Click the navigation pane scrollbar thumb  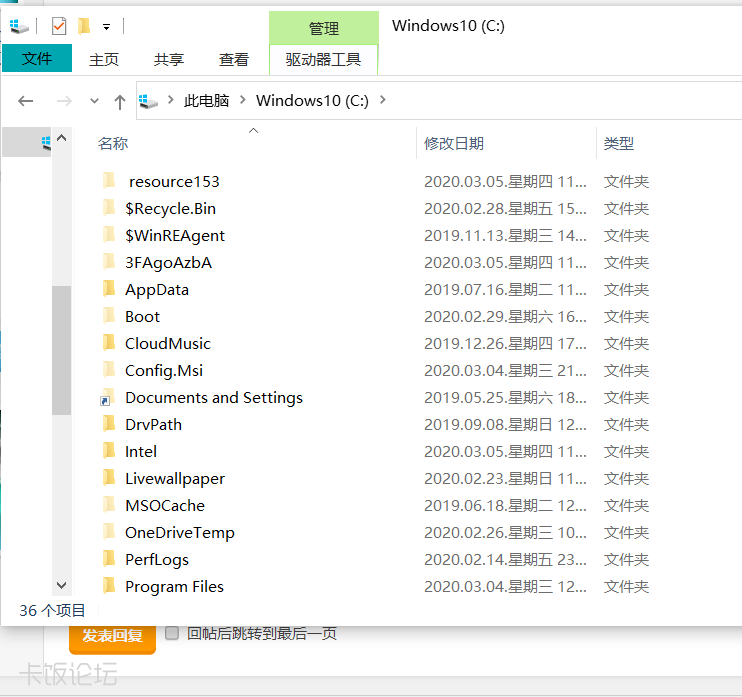tap(62, 350)
